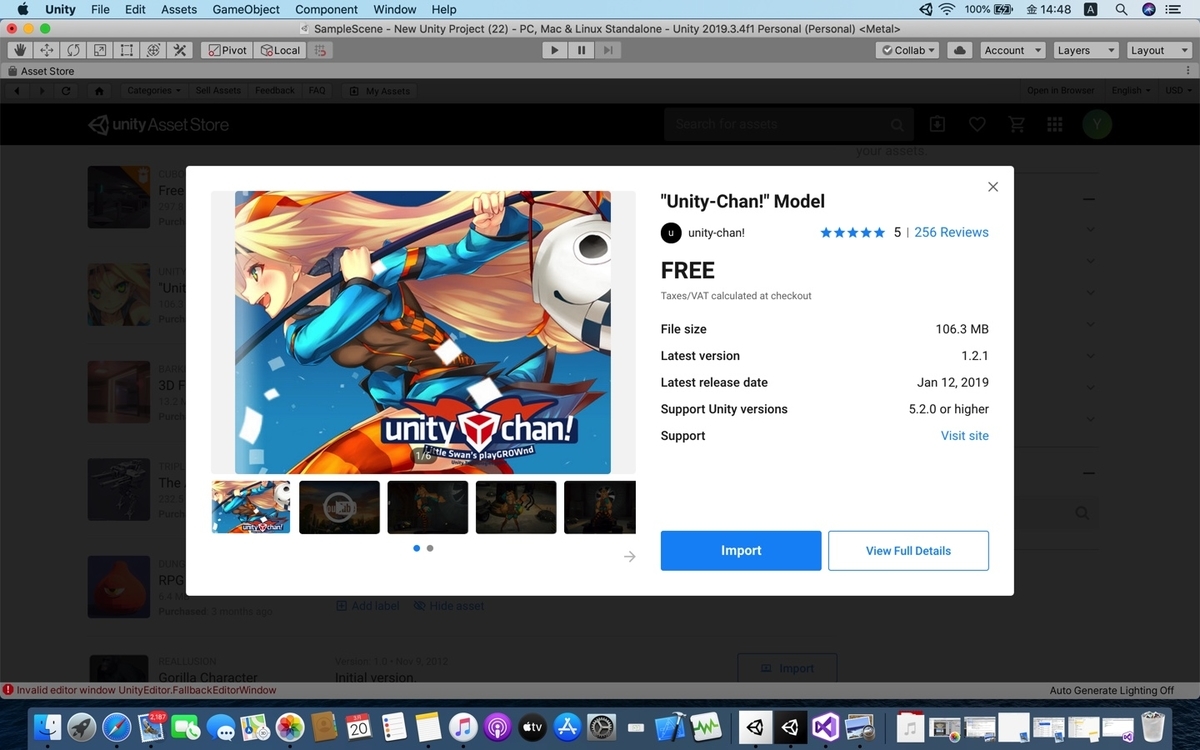Viewport: 1200px width, 750px height.
Task: Click the FAQ link
Action: click(x=317, y=91)
